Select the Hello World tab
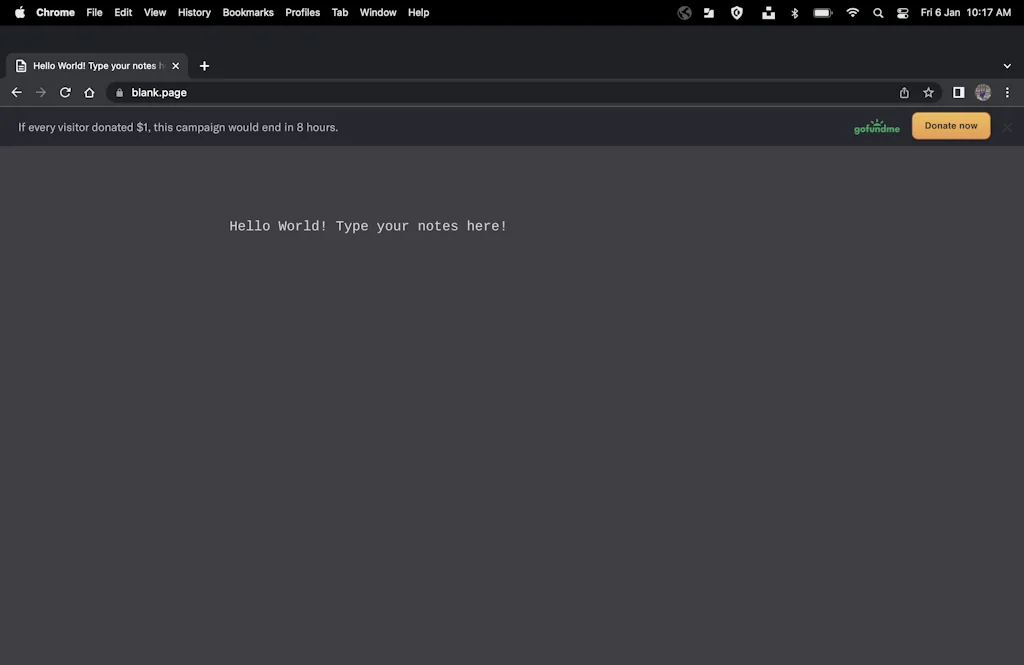The height and width of the screenshot is (665, 1024). click(x=95, y=65)
